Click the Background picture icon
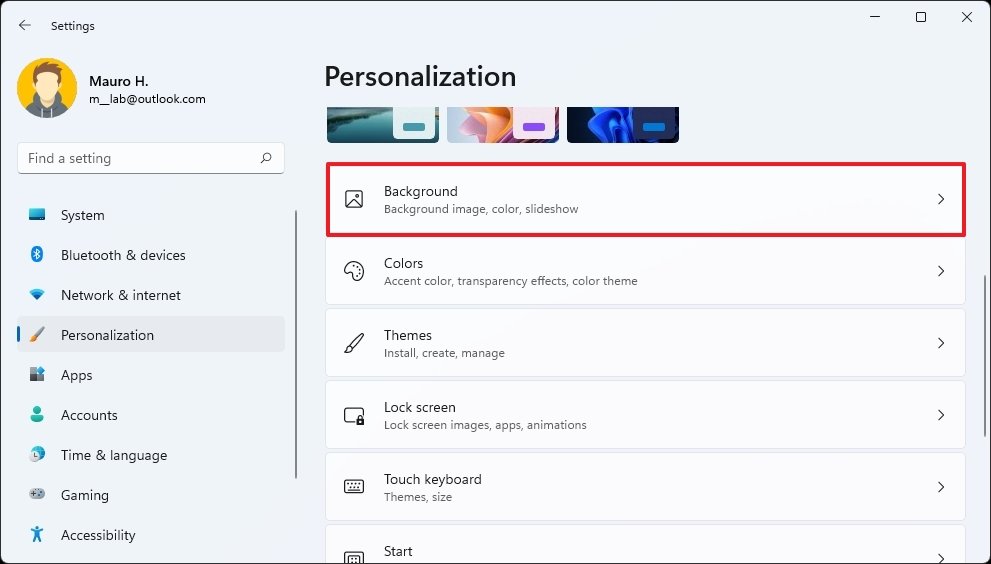This screenshot has width=991, height=564. click(354, 199)
